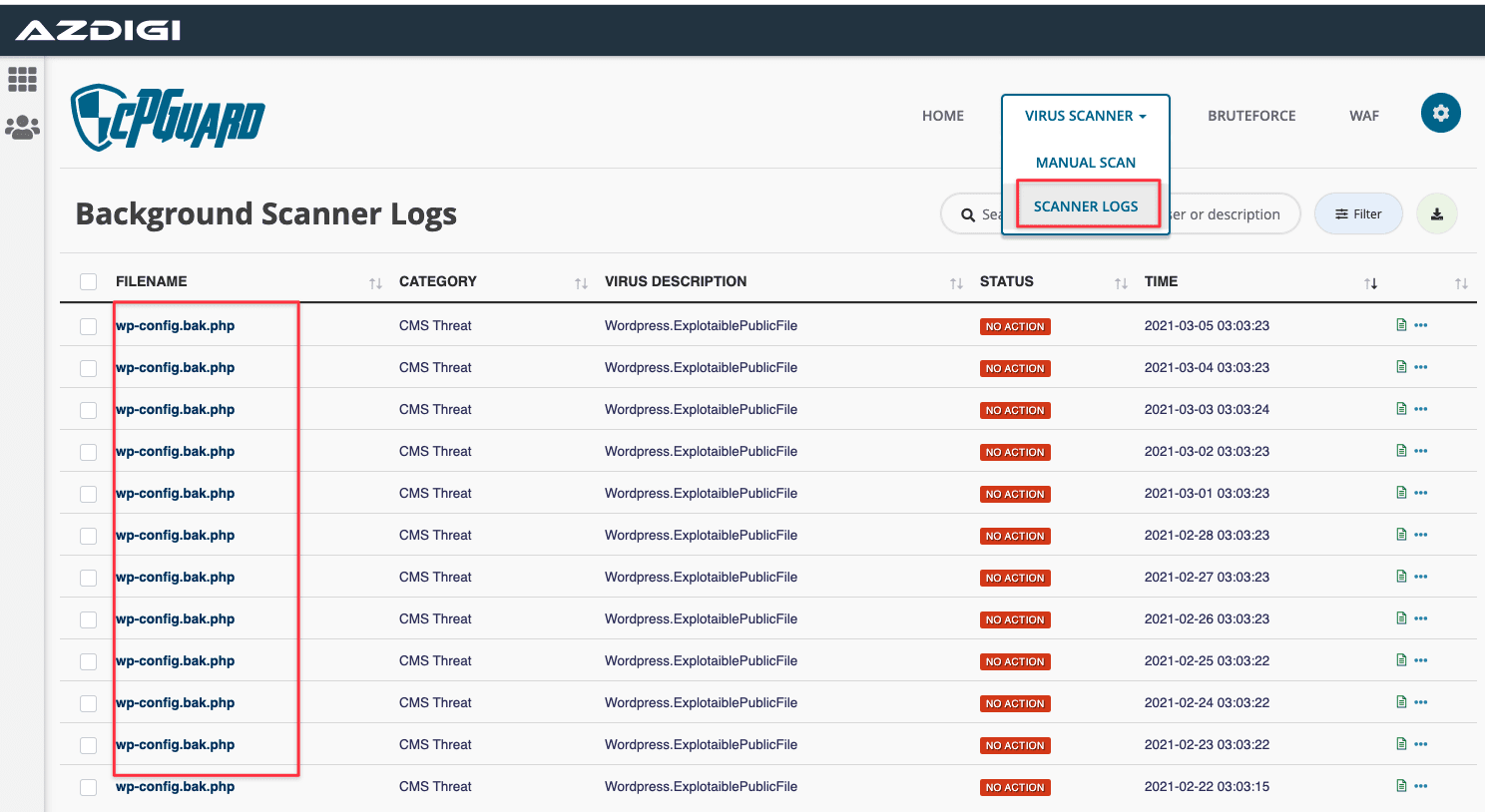Viewport: 1485px width, 812px height.
Task: Select the checkbox for the 2021-02-26 row
Action: click(x=89, y=619)
